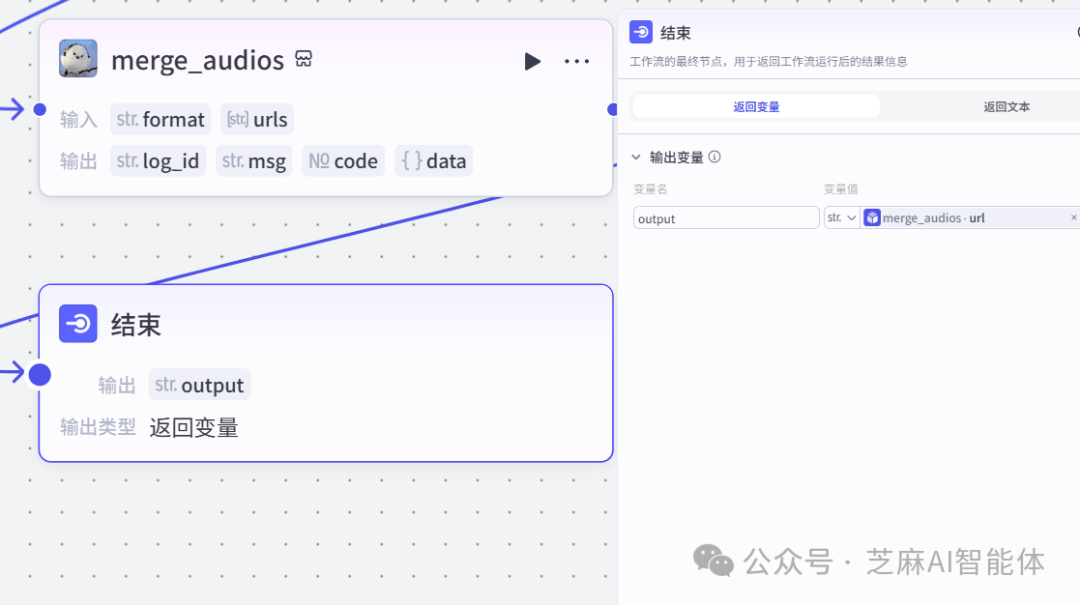Click the data output tag
This screenshot has height=605, width=1080.
point(434,161)
